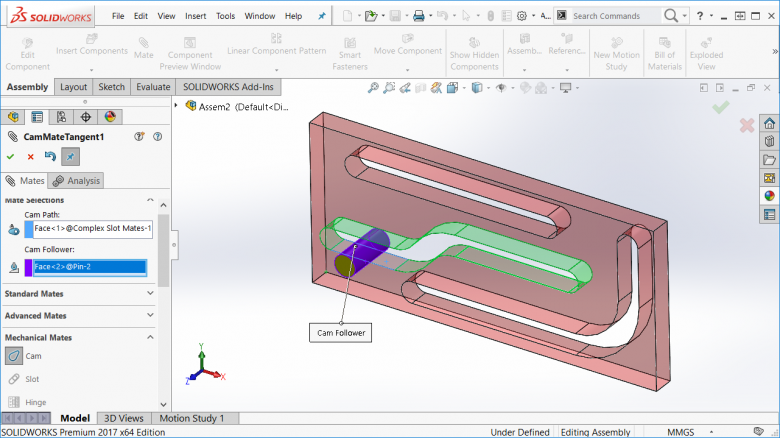Click the search magnifier icon
The height and width of the screenshot is (438, 780).
pos(671,16)
